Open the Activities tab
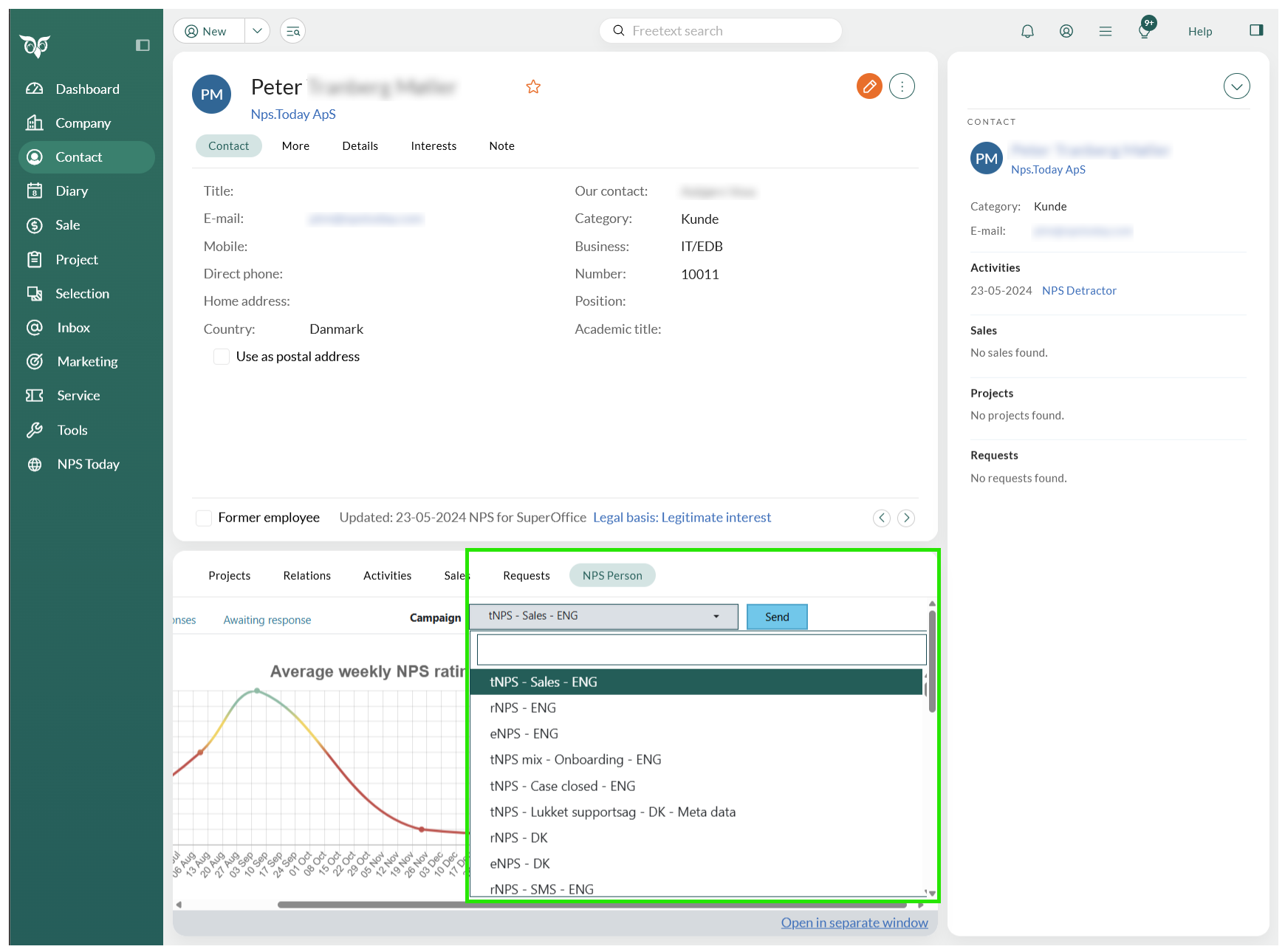This screenshot has height=952, width=1285. pyautogui.click(x=387, y=575)
